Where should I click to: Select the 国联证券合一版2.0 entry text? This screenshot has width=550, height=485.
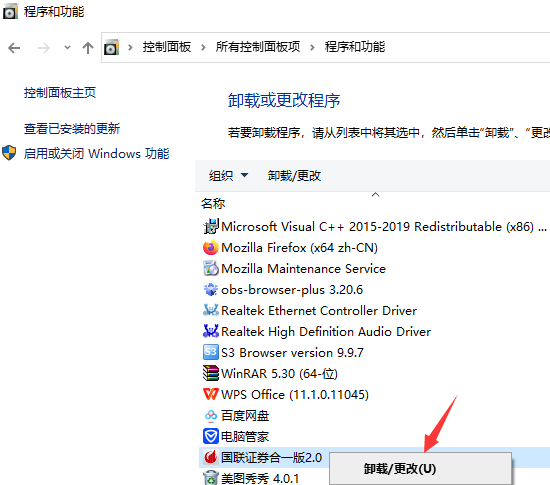pyautogui.click(x=271, y=458)
